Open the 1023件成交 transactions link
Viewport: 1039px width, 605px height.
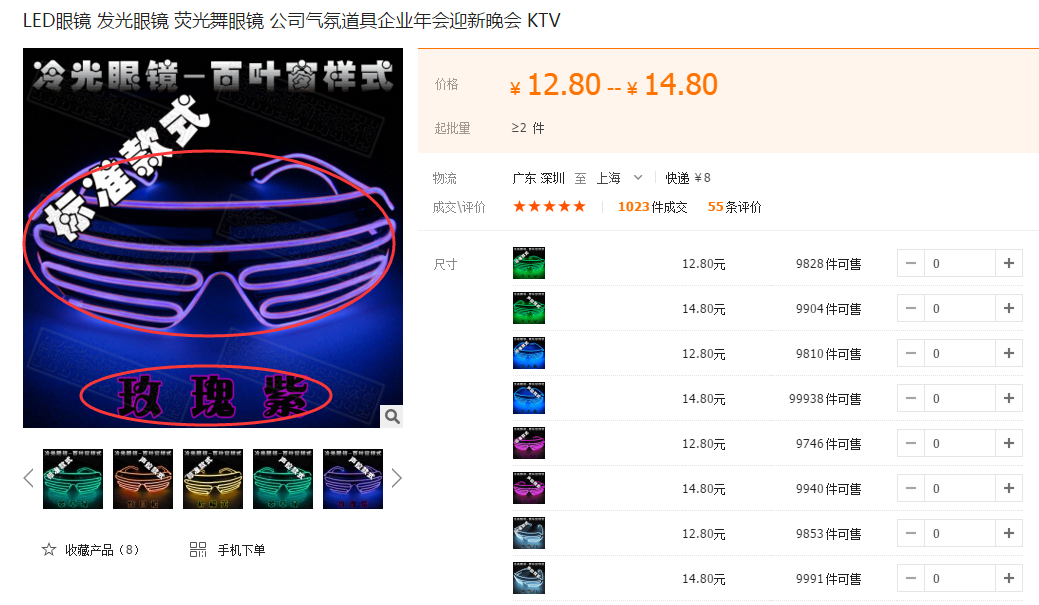(x=652, y=207)
